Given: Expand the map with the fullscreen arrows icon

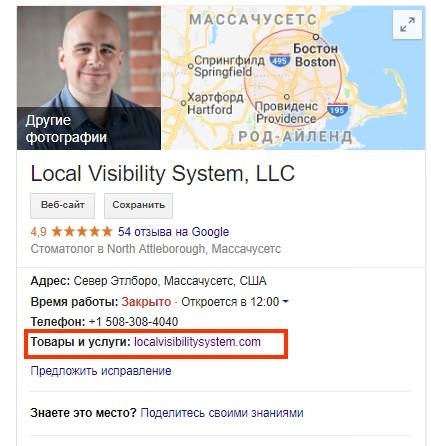Looking at the screenshot, I should pyautogui.click(x=407, y=25).
